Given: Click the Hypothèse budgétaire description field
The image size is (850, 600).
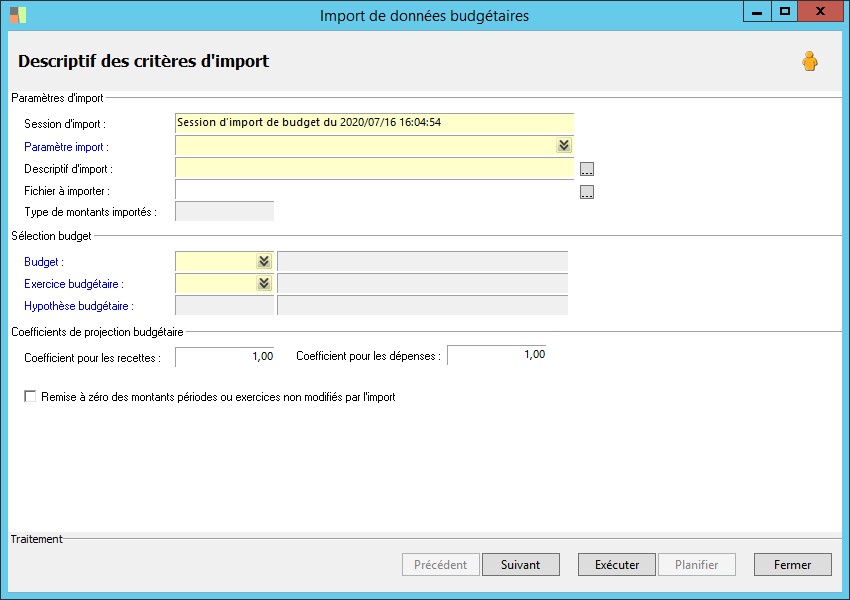Looking at the screenshot, I should [x=422, y=305].
